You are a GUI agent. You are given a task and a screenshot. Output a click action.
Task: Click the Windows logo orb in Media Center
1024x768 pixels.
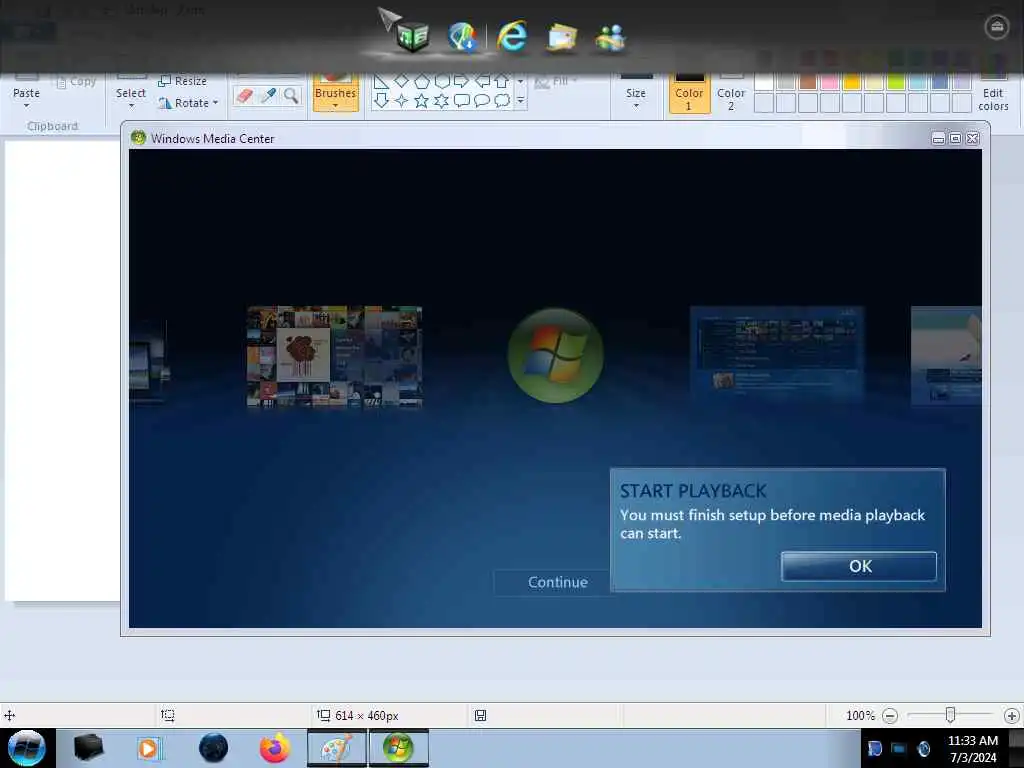click(x=556, y=356)
